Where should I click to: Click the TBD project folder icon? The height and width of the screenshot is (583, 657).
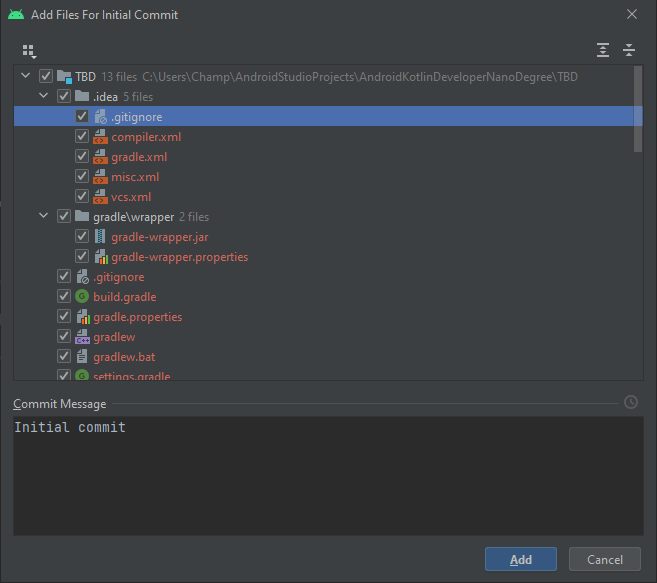click(x=64, y=77)
